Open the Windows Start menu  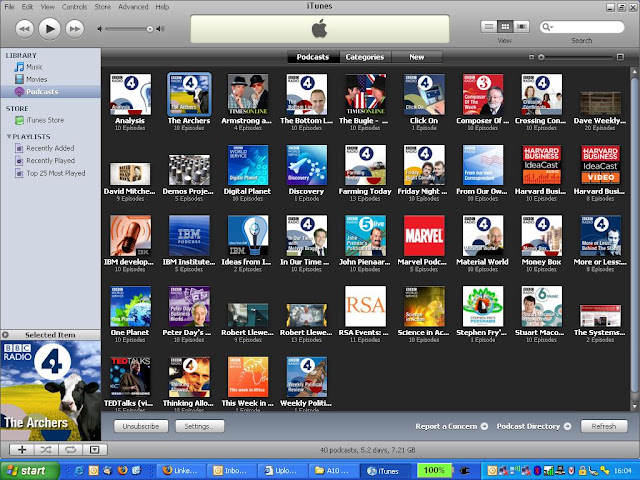29,471
